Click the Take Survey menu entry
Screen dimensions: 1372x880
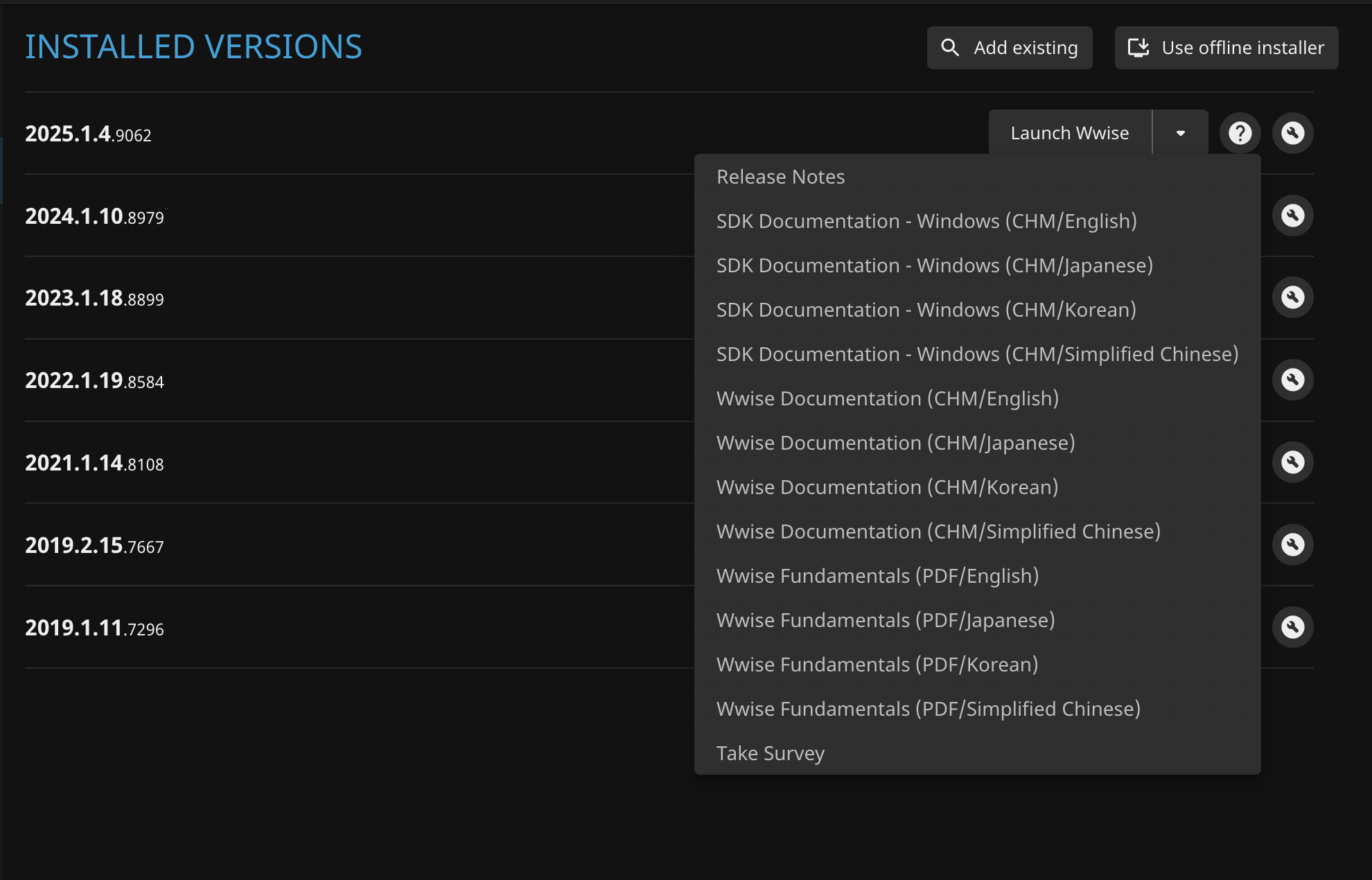770,754
